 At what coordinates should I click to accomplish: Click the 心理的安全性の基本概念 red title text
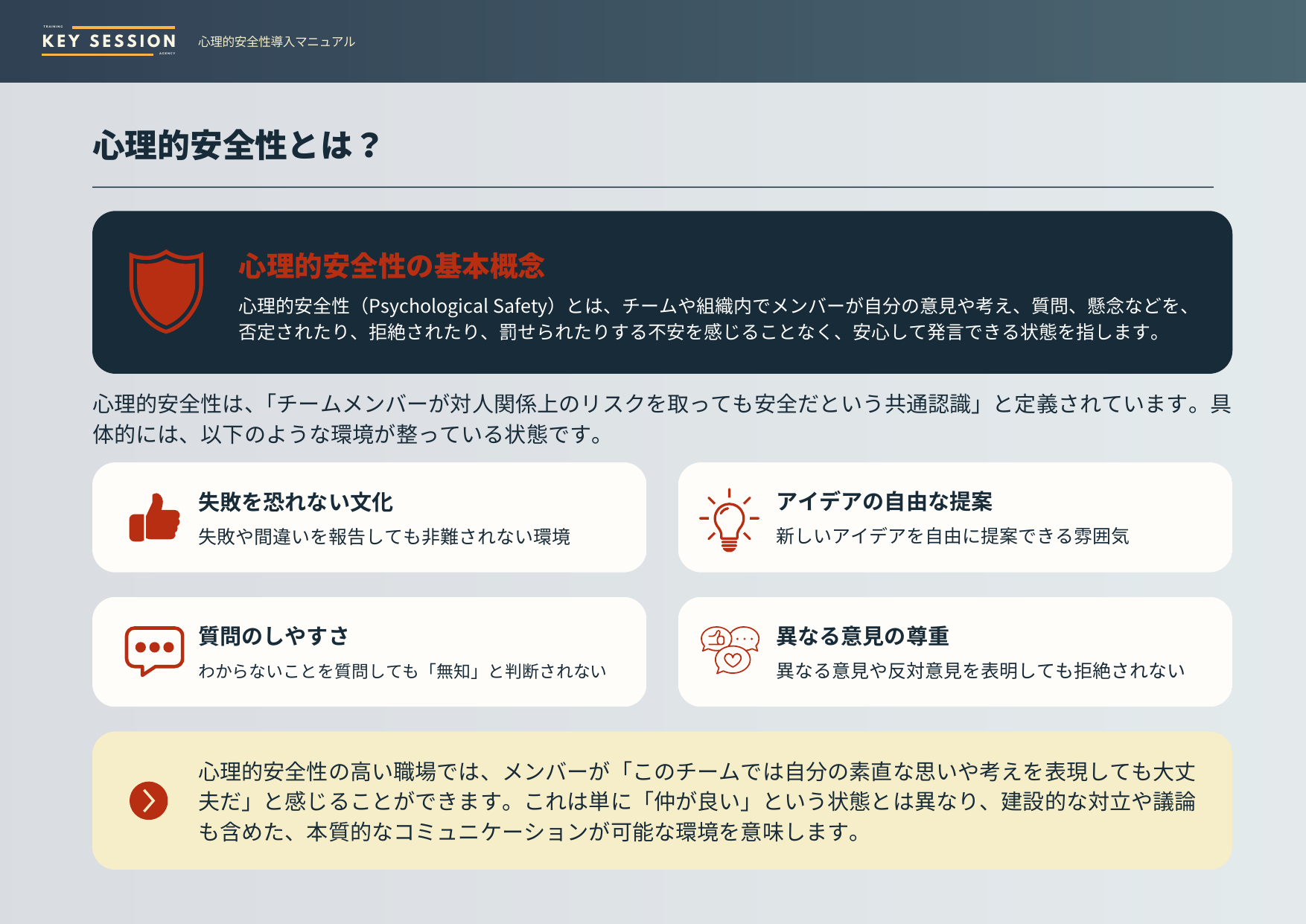click(x=391, y=264)
